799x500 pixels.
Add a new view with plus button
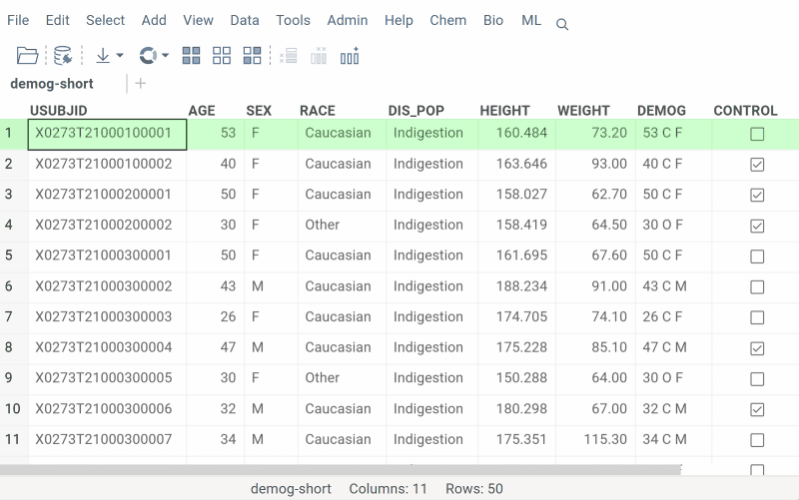click(140, 84)
